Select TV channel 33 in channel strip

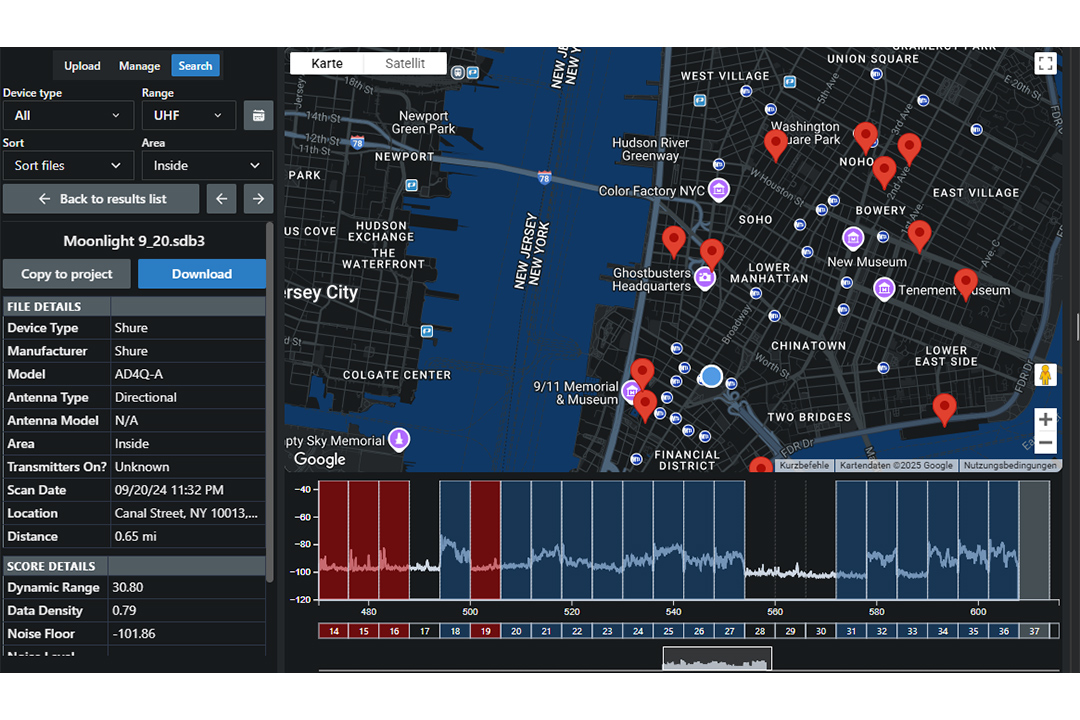[x=912, y=631]
